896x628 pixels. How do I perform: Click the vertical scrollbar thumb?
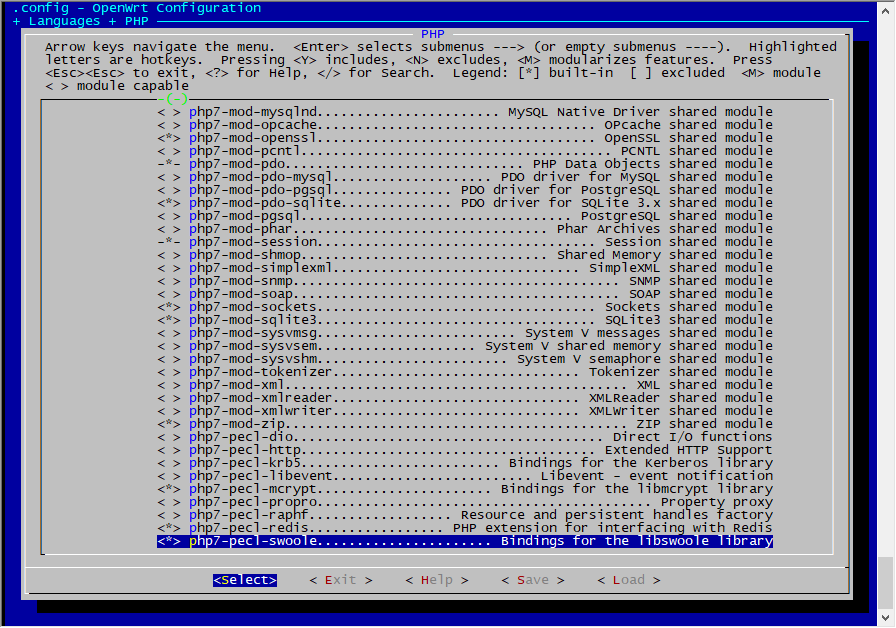coord(886,582)
